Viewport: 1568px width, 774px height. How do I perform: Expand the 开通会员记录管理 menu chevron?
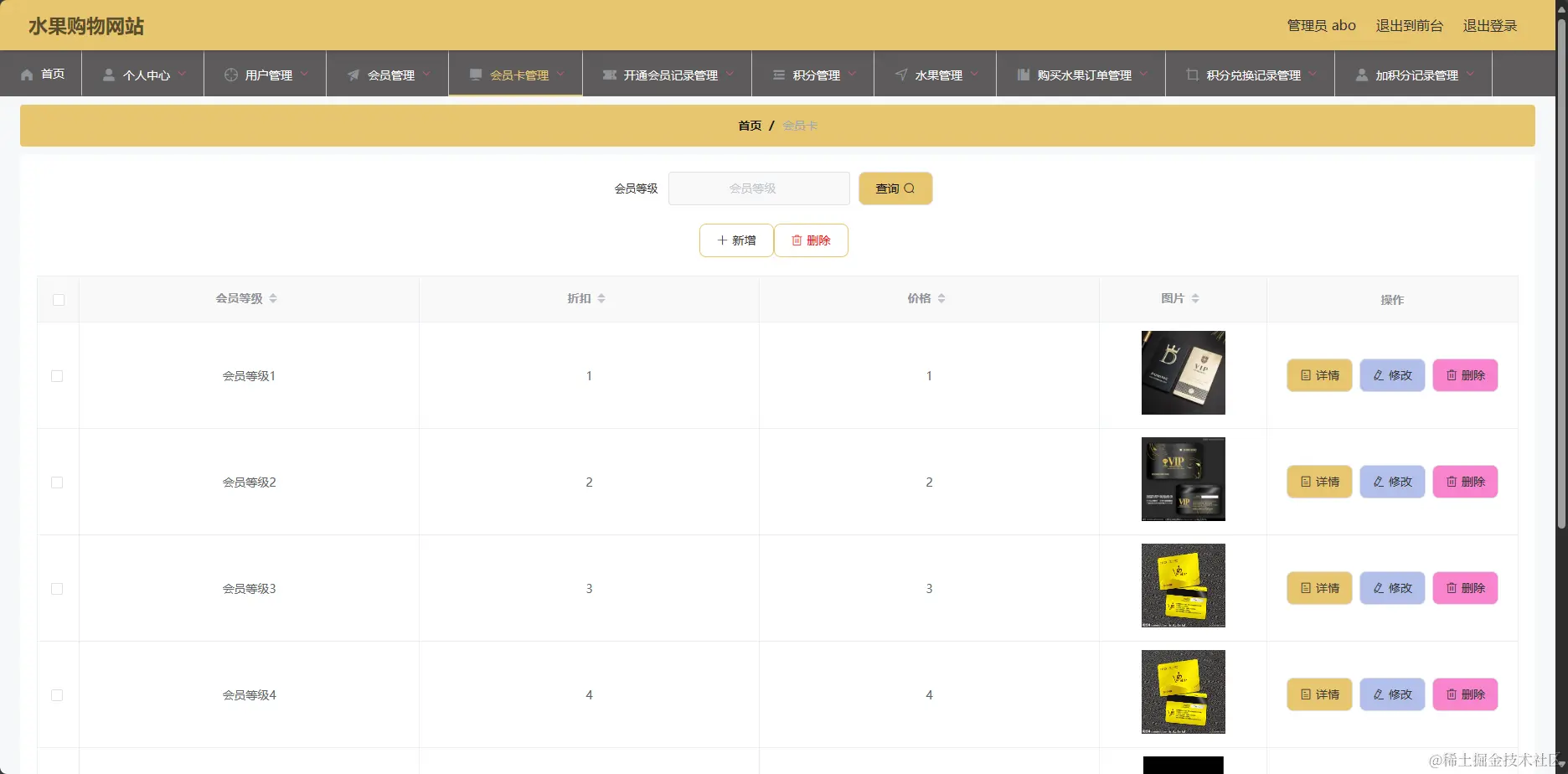730,74
